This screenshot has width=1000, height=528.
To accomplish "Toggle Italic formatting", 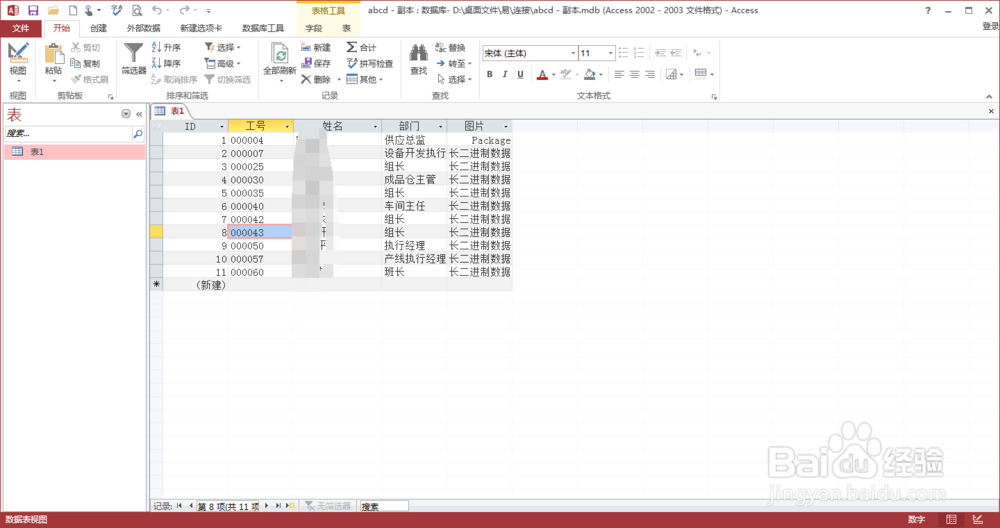I will [x=505, y=75].
